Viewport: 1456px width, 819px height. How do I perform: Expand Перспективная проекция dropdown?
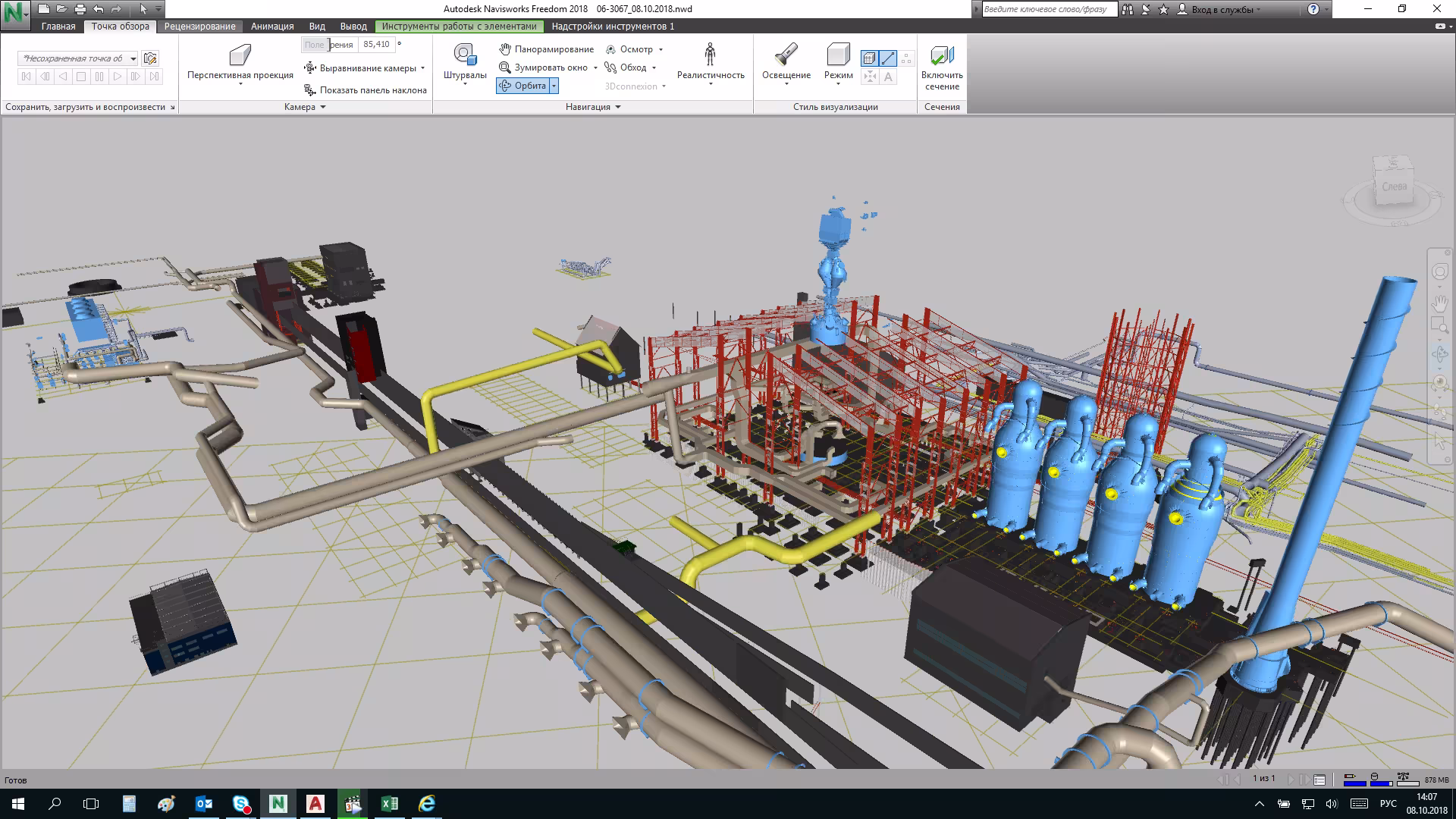pyautogui.click(x=240, y=83)
